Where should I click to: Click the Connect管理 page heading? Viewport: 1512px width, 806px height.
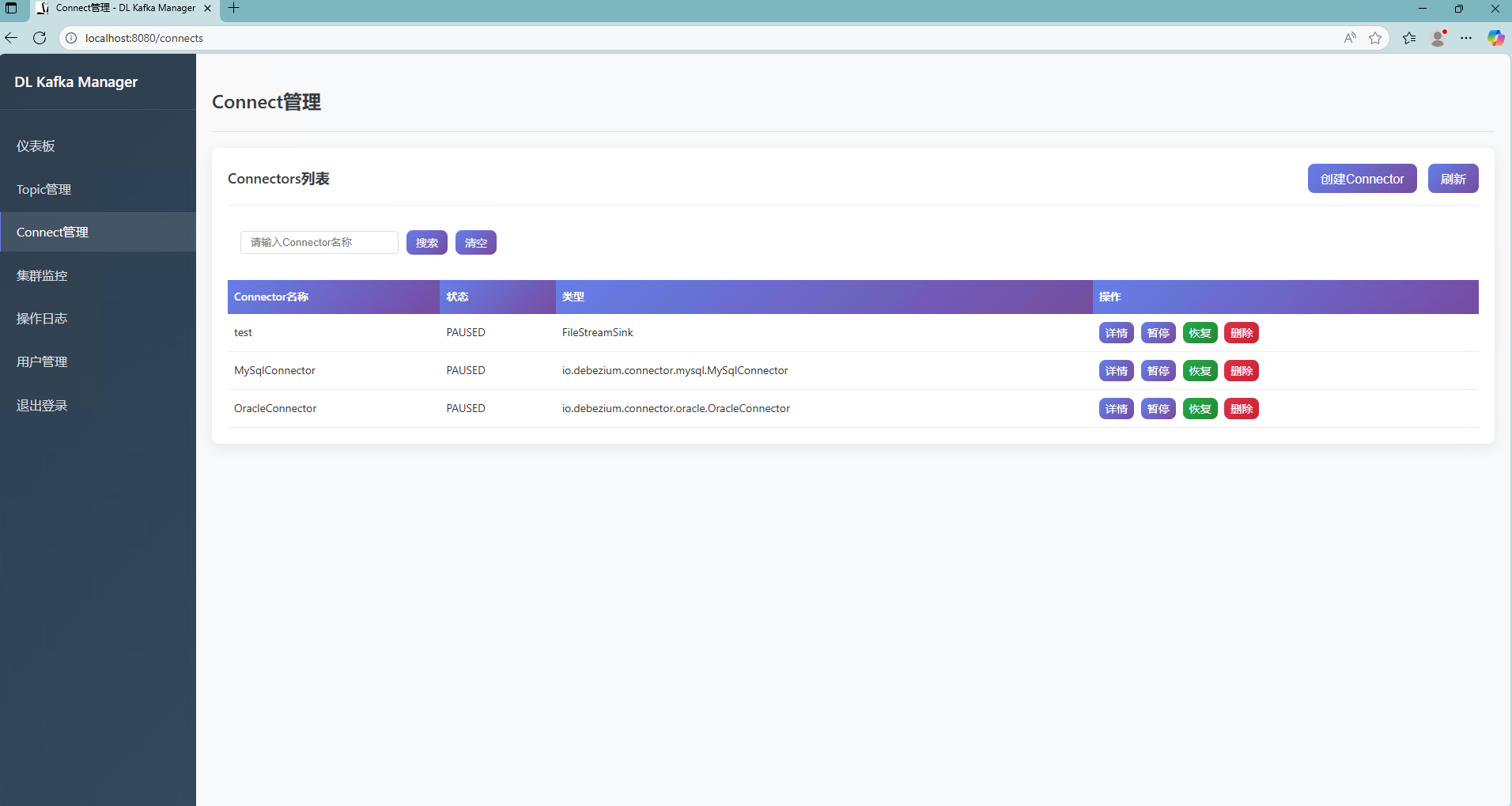point(266,102)
